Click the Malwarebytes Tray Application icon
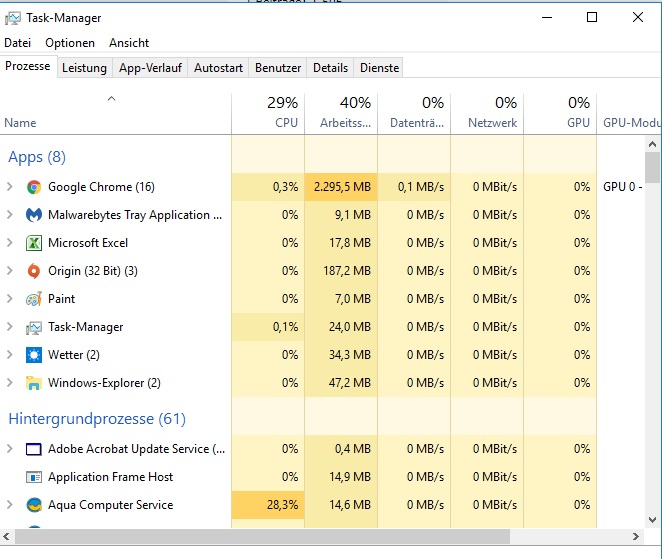 coord(33,215)
